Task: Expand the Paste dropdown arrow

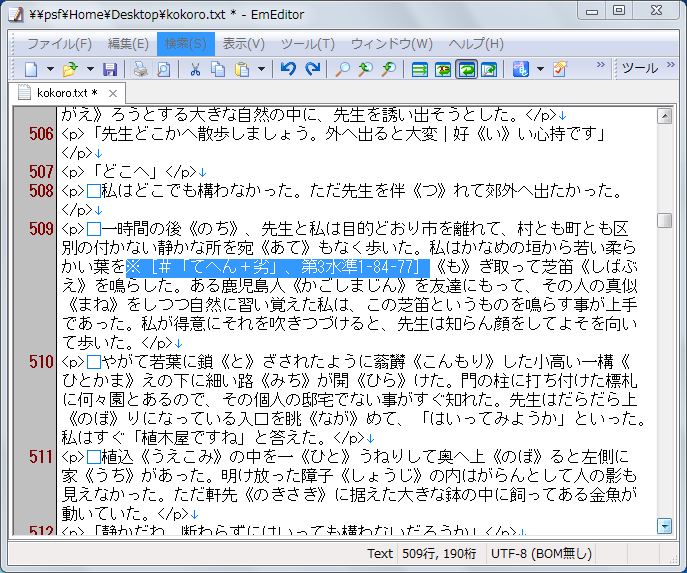Action: click(262, 69)
